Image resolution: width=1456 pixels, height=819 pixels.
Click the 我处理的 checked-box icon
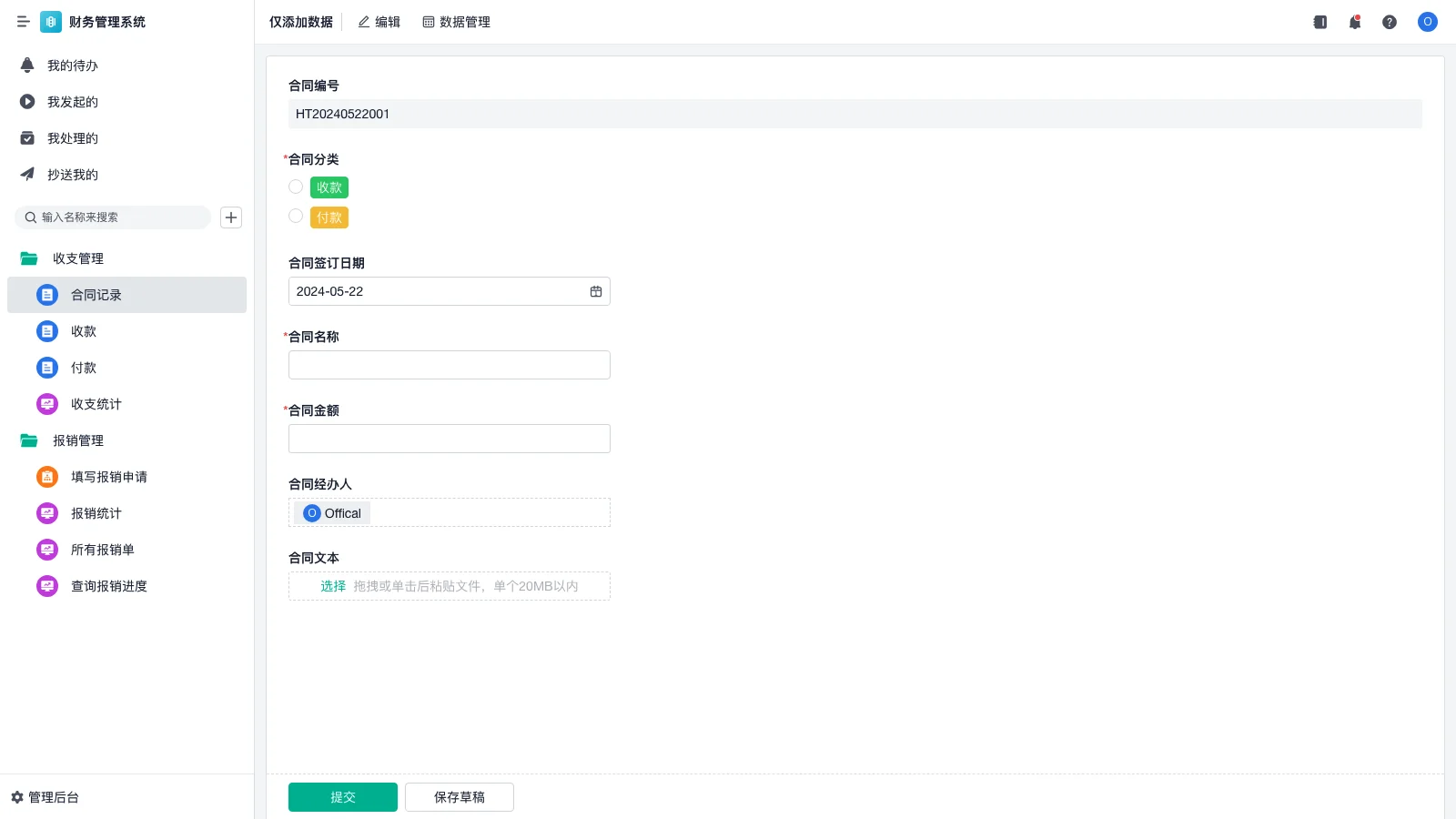click(x=27, y=138)
